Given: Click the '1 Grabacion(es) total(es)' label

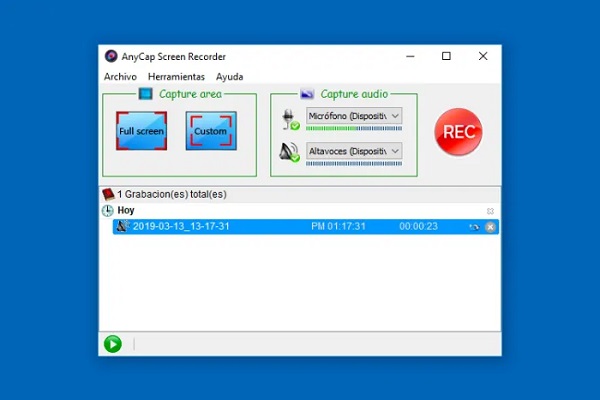Looking at the screenshot, I should (x=172, y=194).
